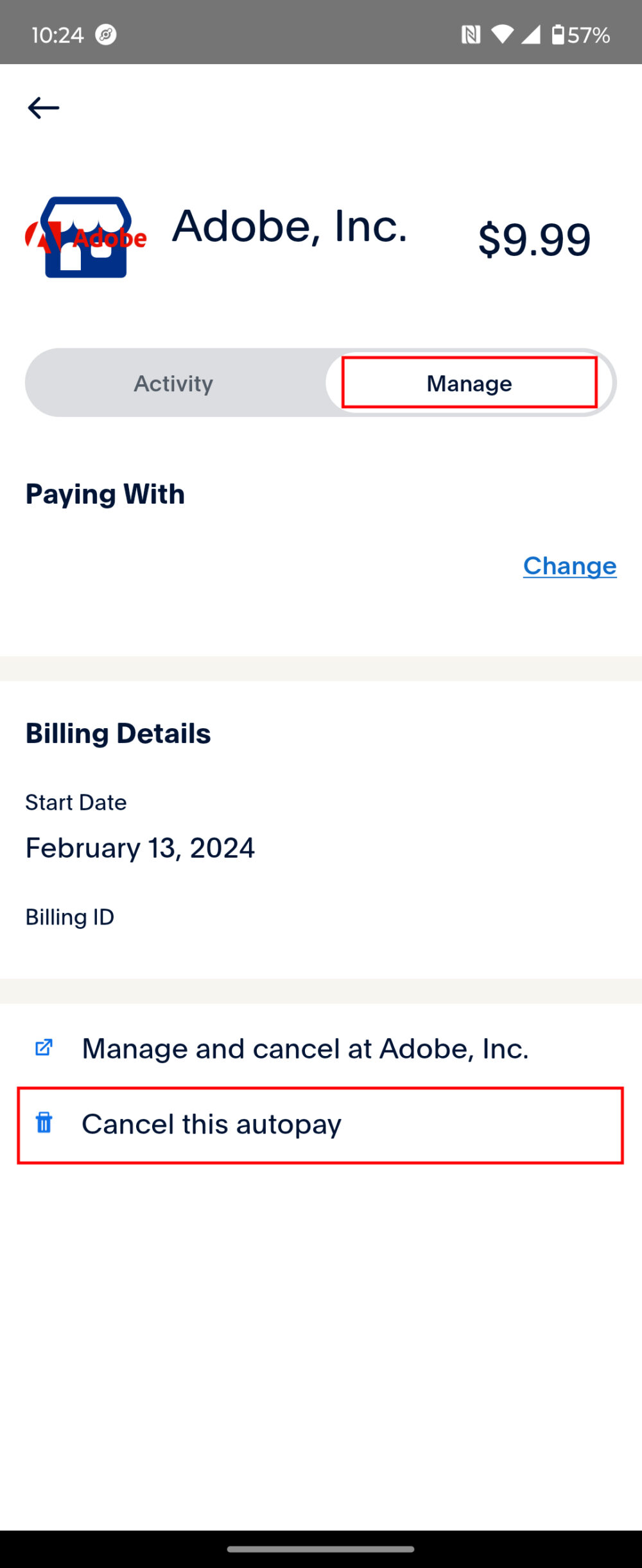
Task: Tap the Adobe merchant logo
Action: (x=86, y=237)
